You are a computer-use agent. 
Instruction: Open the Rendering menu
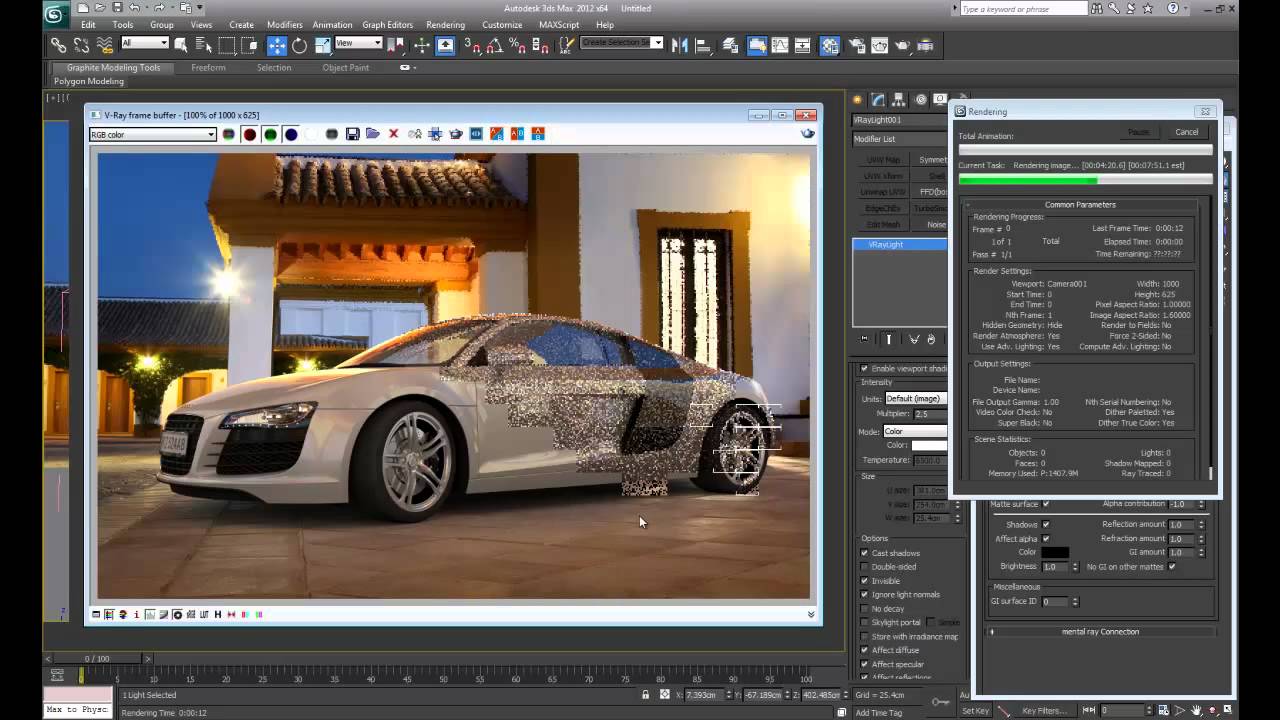(x=446, y=24)
